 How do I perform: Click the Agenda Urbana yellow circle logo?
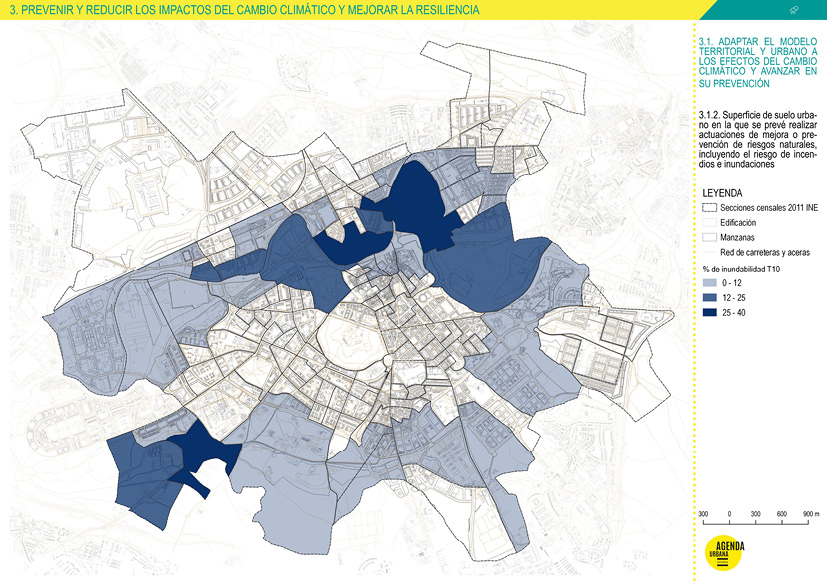click(723, 555)
